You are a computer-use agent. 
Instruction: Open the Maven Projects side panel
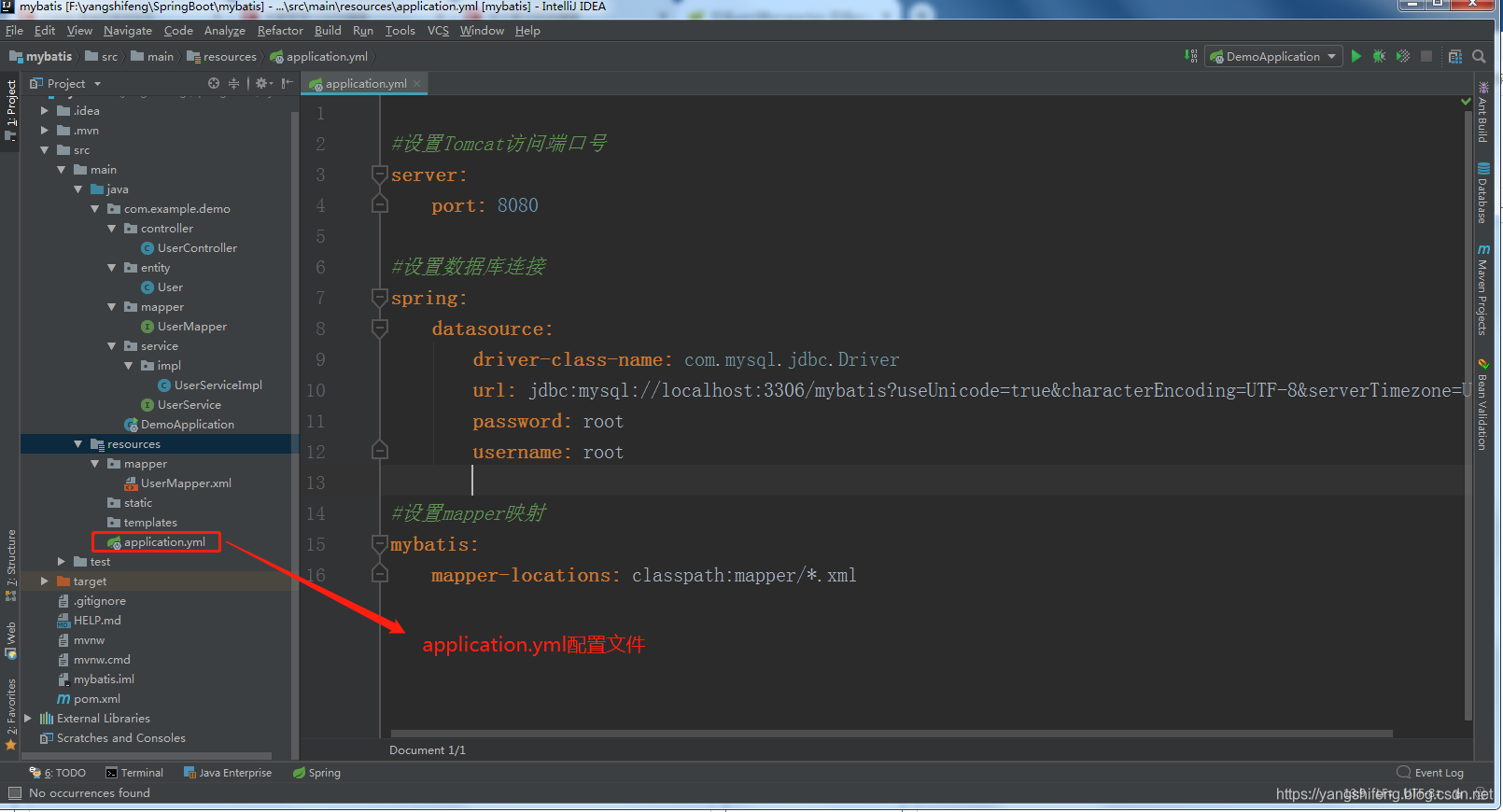click(1482, 290)
